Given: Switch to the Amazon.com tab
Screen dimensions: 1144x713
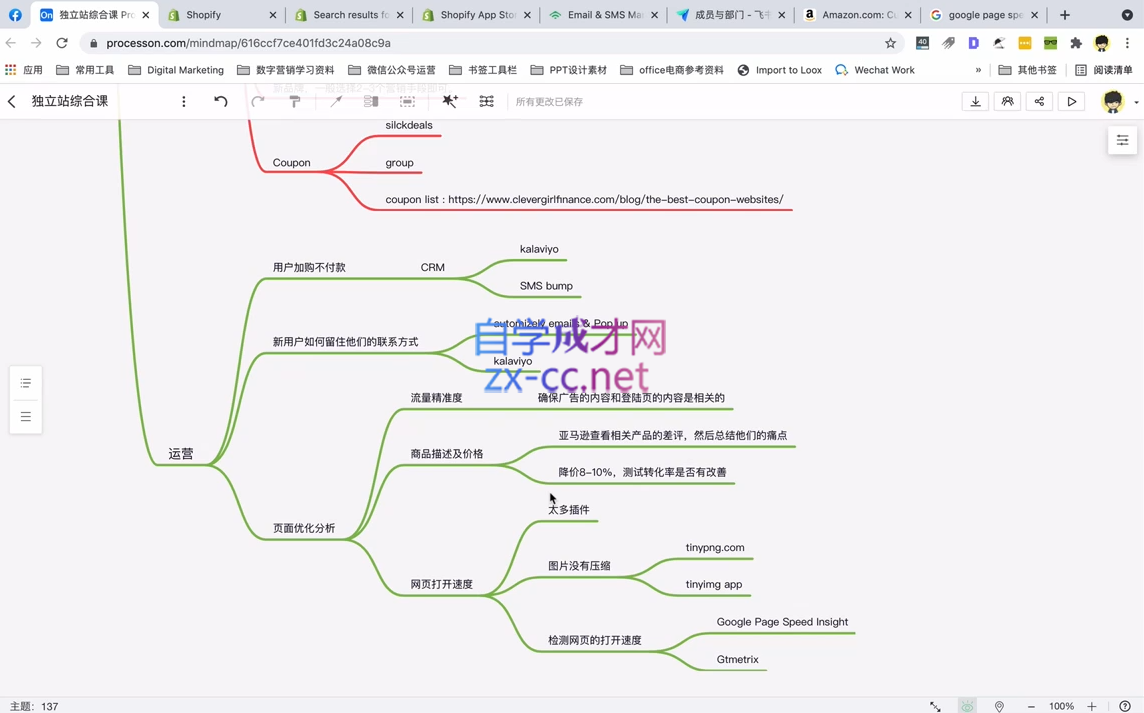Looking at the screenshot, I should pyautogui.click(x=857, y=15).
